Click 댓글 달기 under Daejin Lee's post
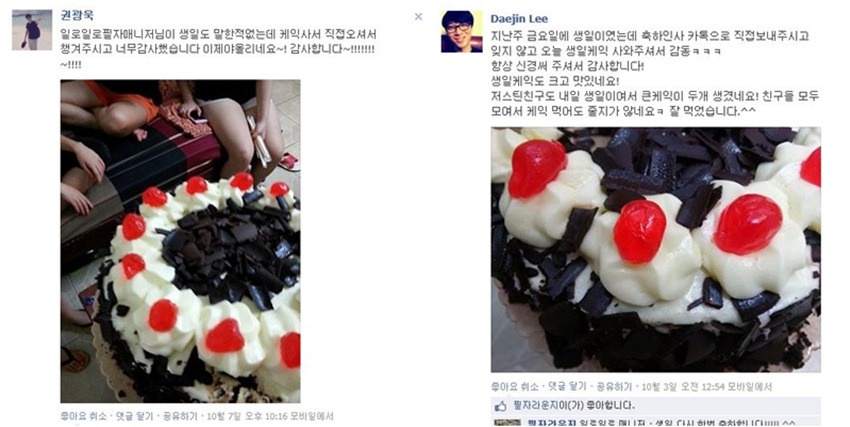This screenshot has height=427, width=850. [x=567, y=387]
